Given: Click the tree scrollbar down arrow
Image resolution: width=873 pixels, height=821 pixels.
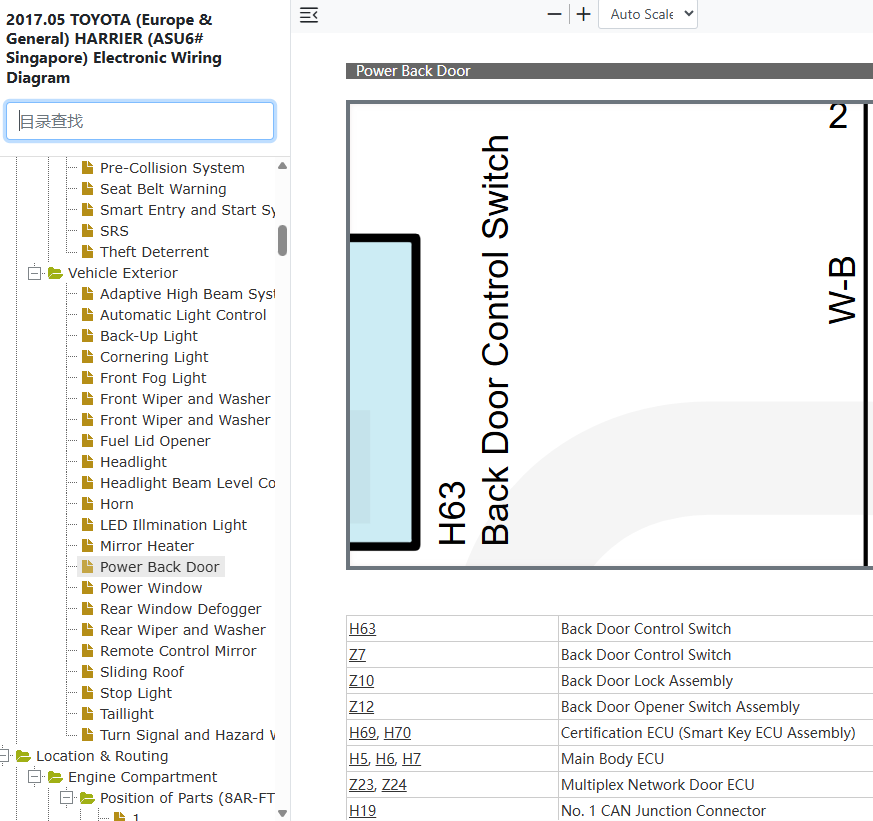Looking at the screenshot, I should pyautogui.click(x=282, y=813).
